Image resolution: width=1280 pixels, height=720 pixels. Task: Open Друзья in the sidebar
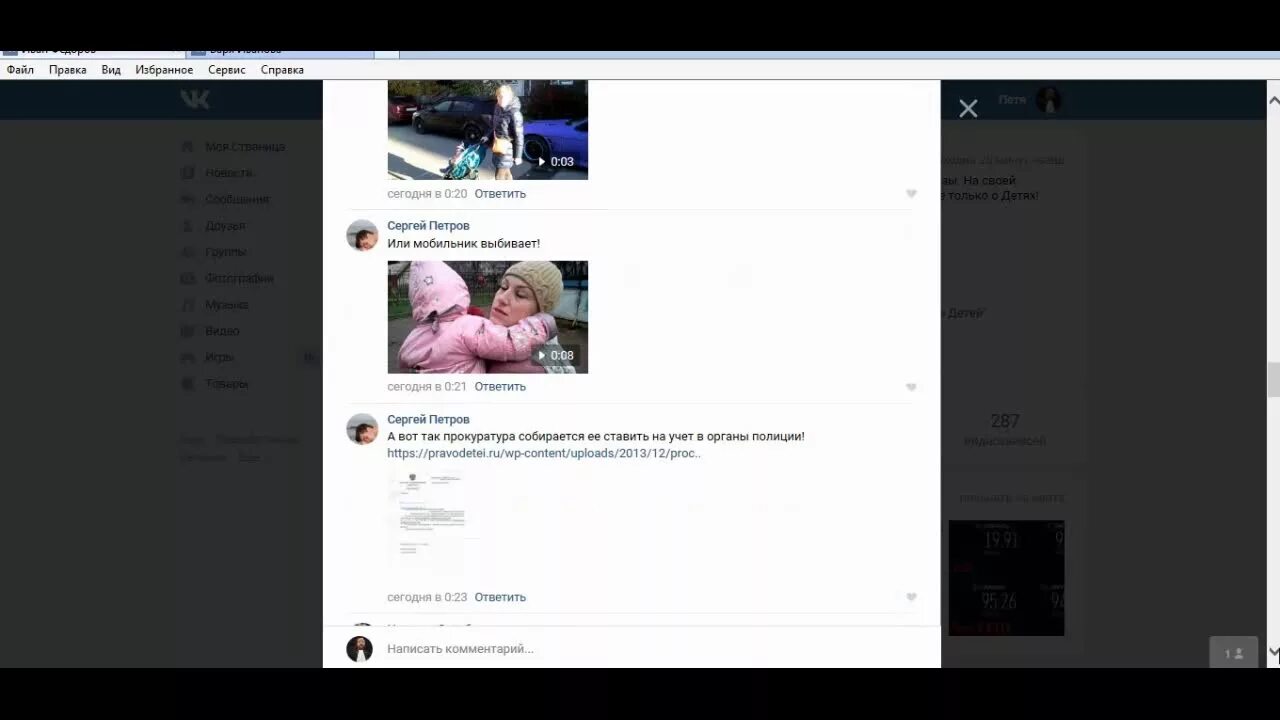click(x=225, y=226)
